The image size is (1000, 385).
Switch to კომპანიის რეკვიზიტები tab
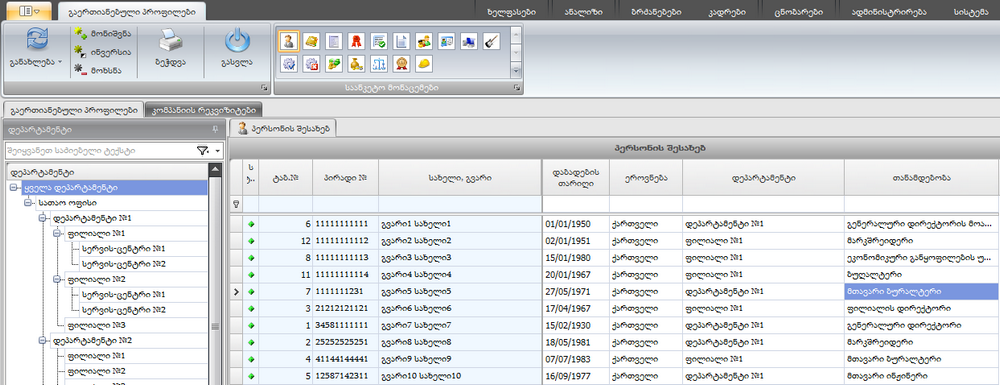pyautogui.click(x=204, y=110)
